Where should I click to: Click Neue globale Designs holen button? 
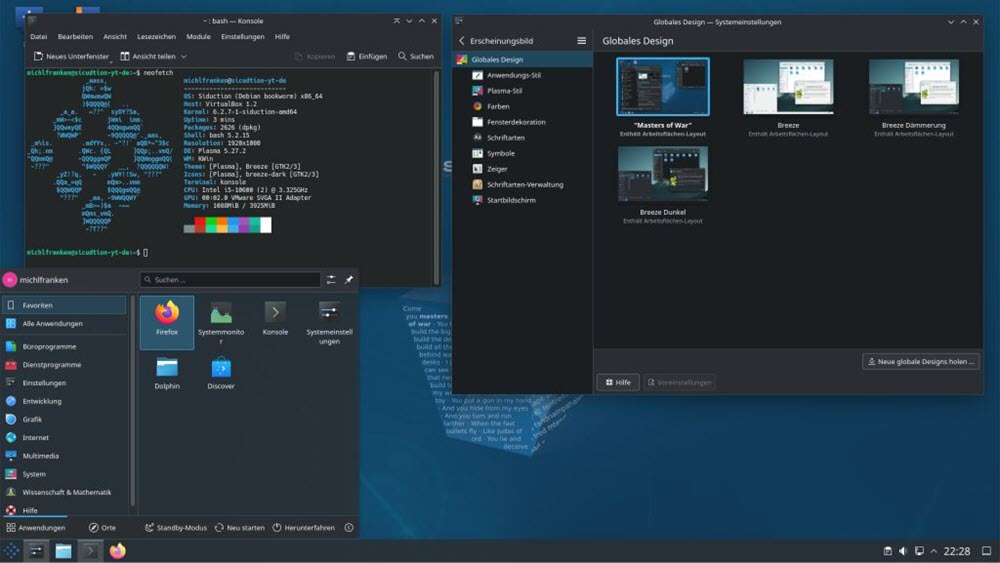point(921,361)
